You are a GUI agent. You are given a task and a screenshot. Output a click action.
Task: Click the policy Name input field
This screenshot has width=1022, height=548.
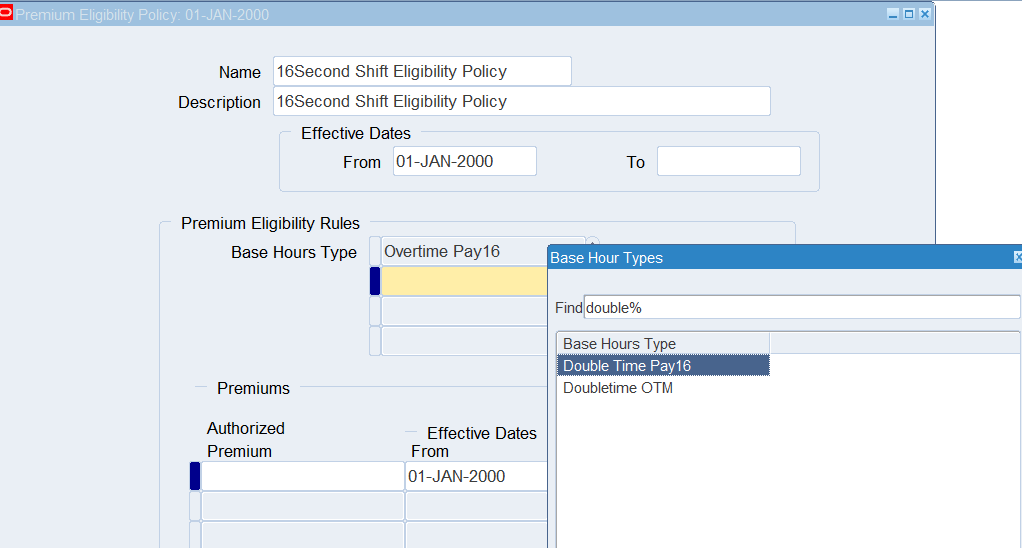pos(421,71)
